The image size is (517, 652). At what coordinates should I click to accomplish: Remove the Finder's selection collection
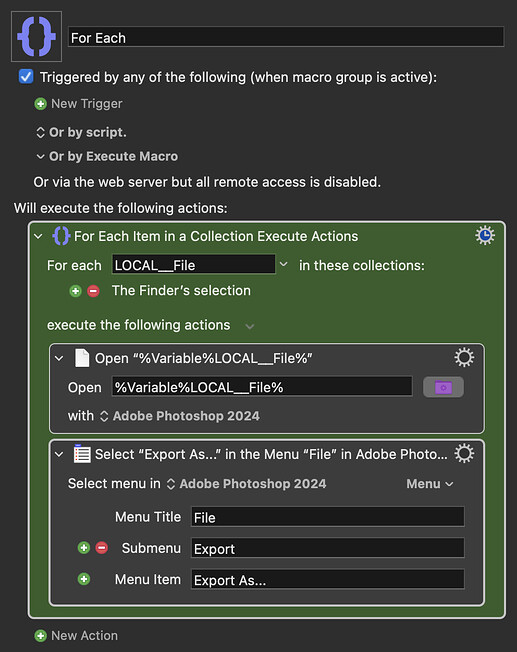93,291
